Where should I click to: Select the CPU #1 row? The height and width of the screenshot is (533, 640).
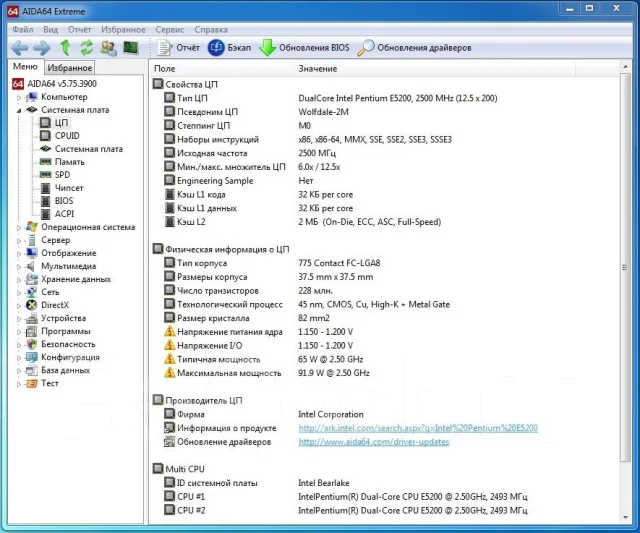coord(346,497)
